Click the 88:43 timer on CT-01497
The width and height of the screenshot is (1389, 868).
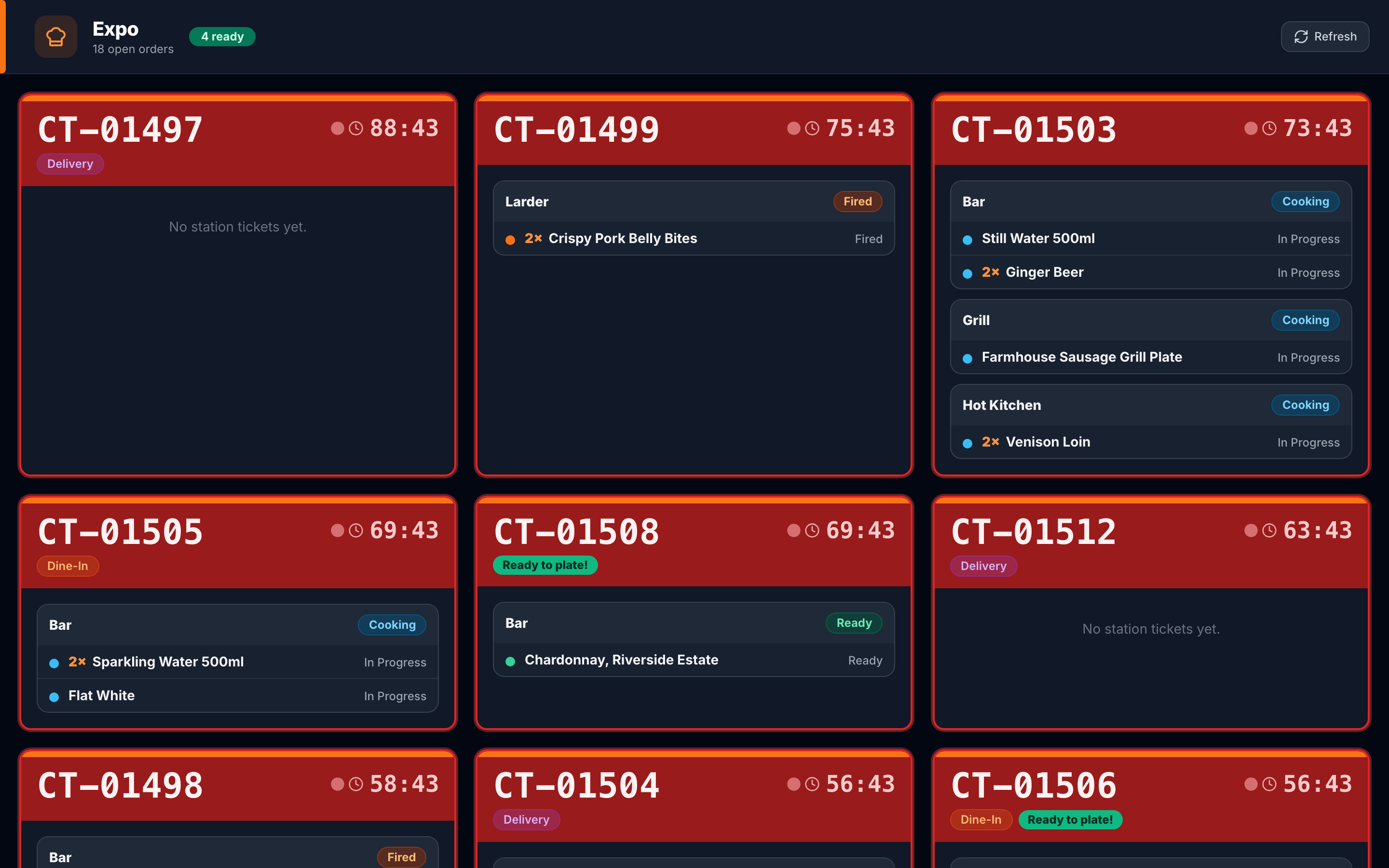(x=404, y=129)
